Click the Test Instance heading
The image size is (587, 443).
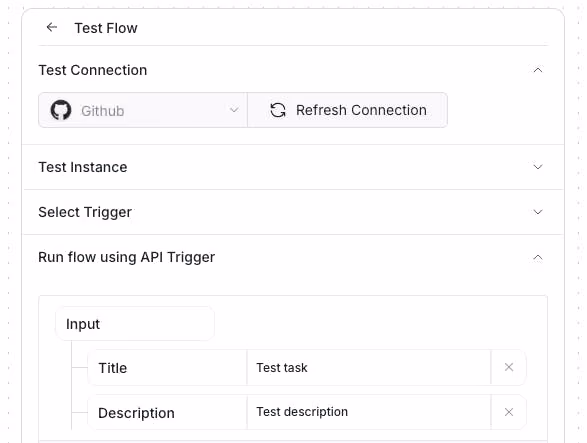83,167
